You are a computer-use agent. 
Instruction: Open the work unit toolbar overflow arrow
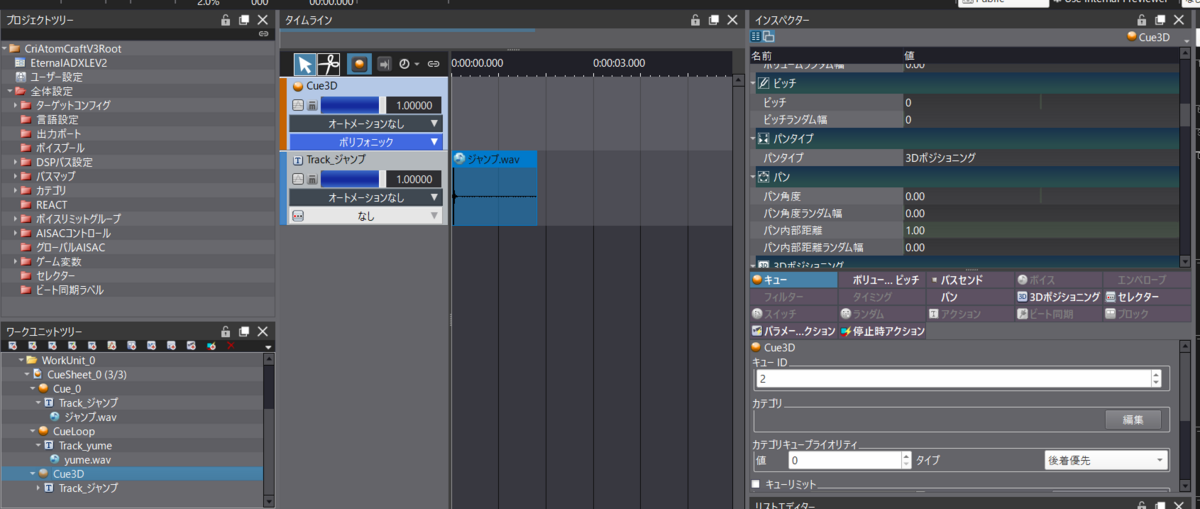pyautogui.click(x=268, y=347)
